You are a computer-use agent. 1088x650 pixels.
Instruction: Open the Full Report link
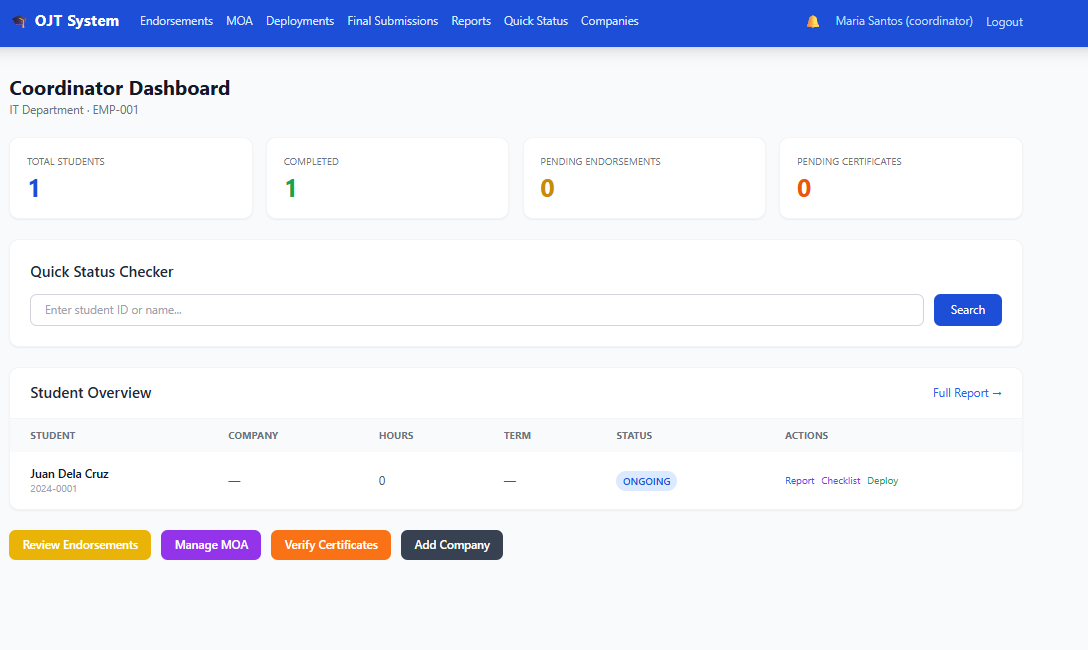coord(967,393)
